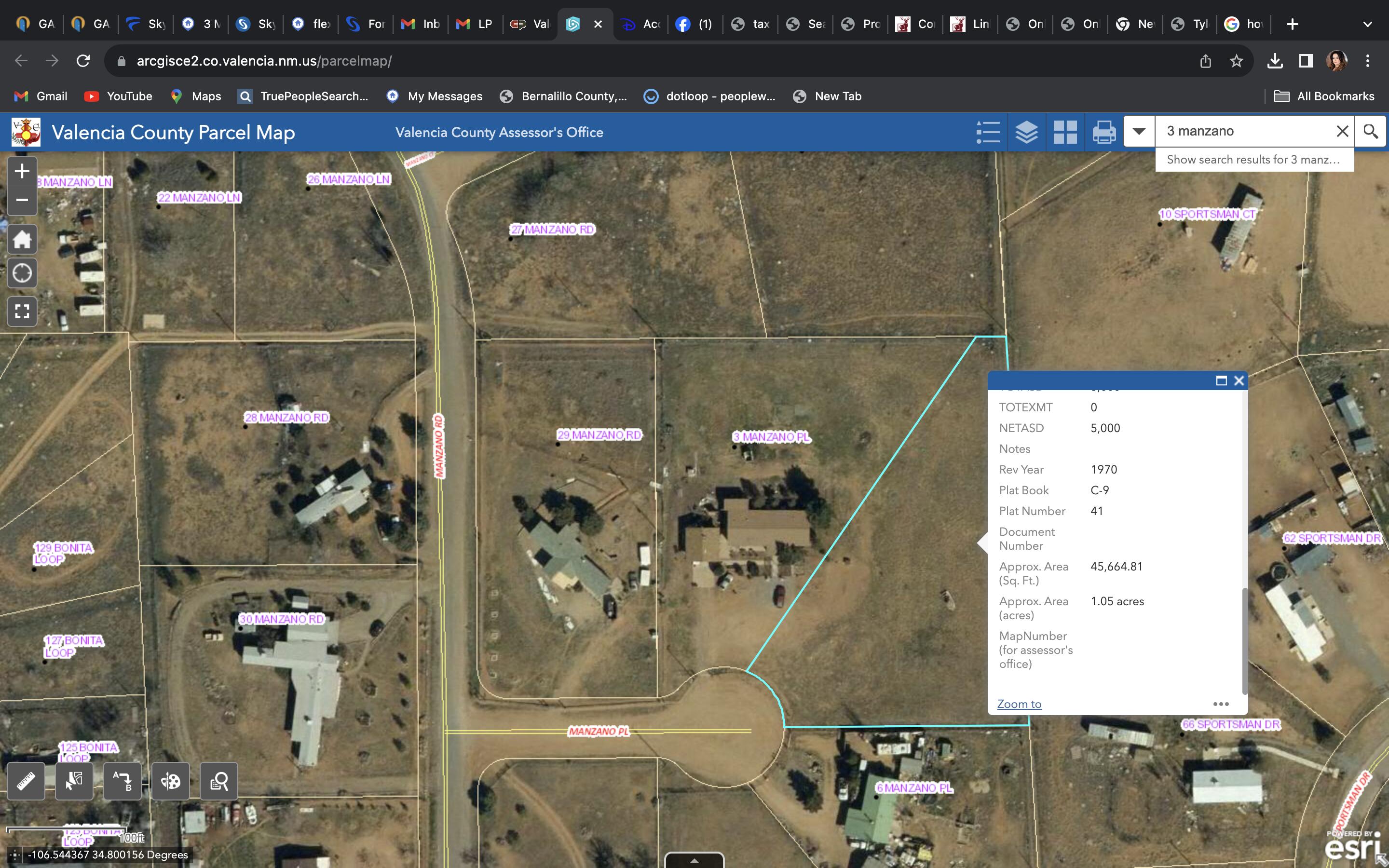1389x868 pixels.
Task: Open the Maps bookmark
Action: (196, 96)
